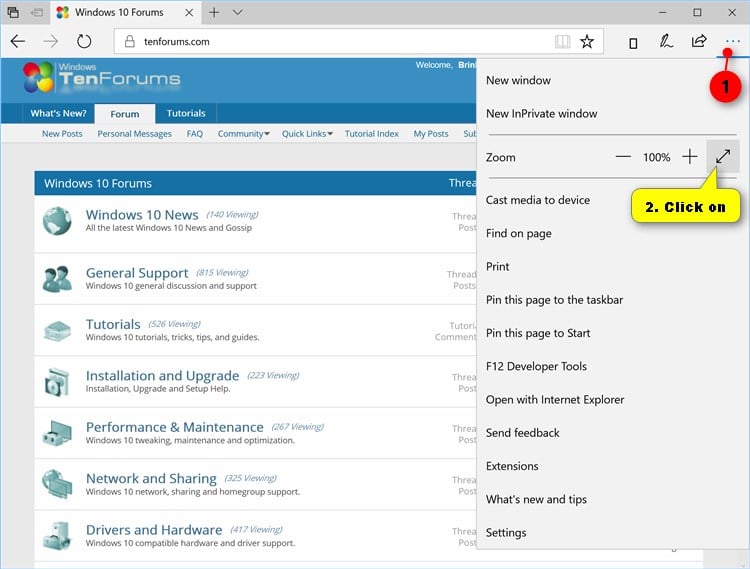This screenshot has height=569, width=750.
Task: Click the lock icon in address bar
Action: tap(129, 42)
